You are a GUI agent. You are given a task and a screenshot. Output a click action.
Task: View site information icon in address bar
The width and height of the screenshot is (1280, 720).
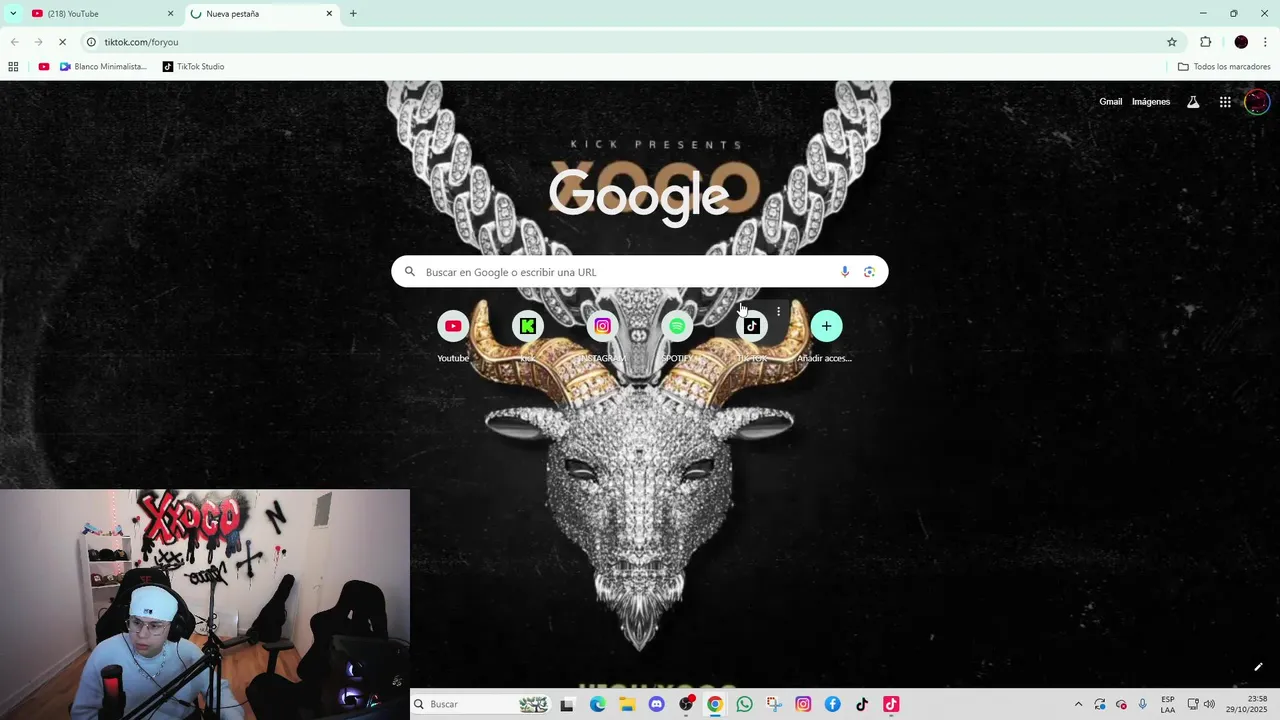[91, 42]
